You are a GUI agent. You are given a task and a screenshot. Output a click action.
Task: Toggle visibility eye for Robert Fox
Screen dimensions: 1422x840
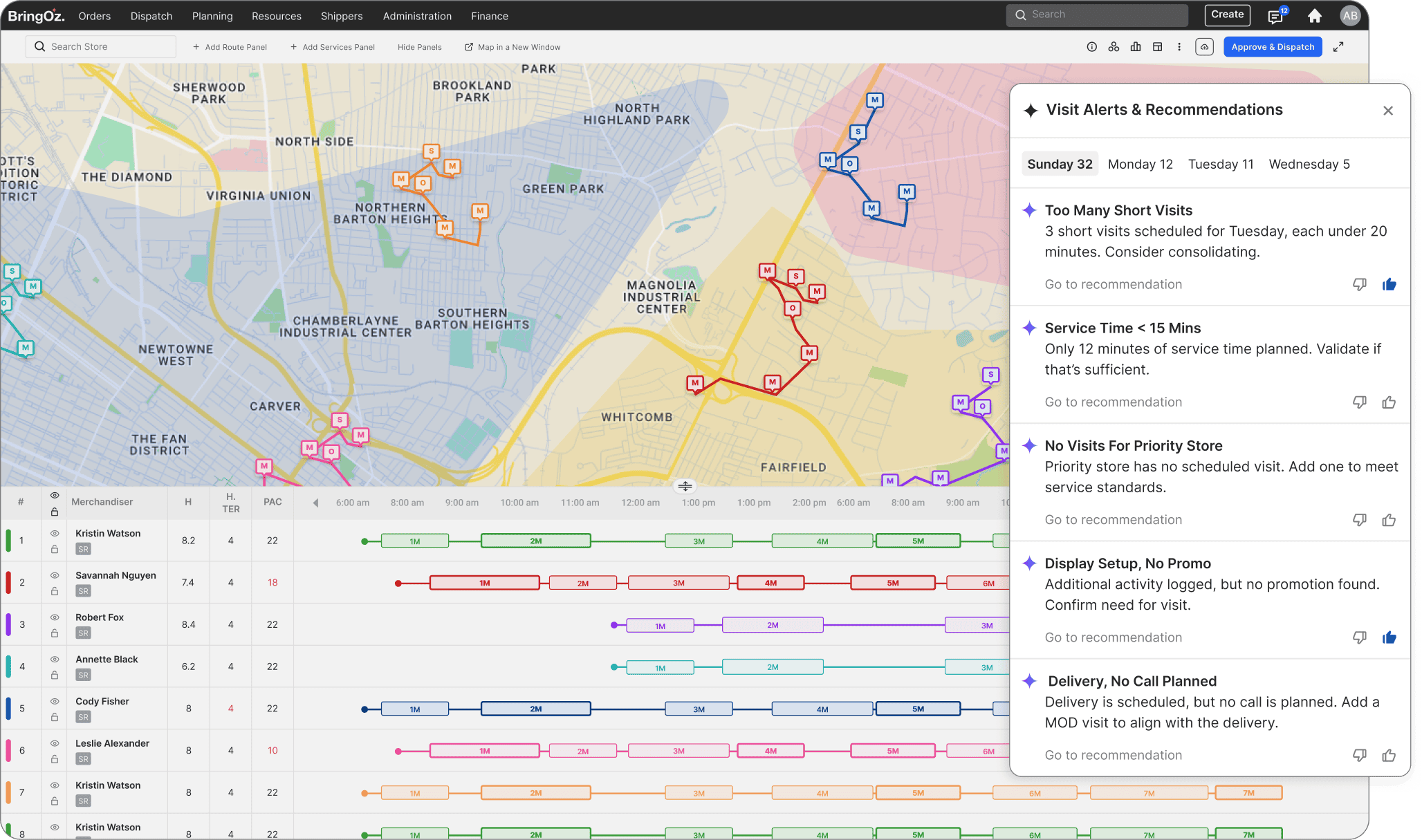(55, 617)
